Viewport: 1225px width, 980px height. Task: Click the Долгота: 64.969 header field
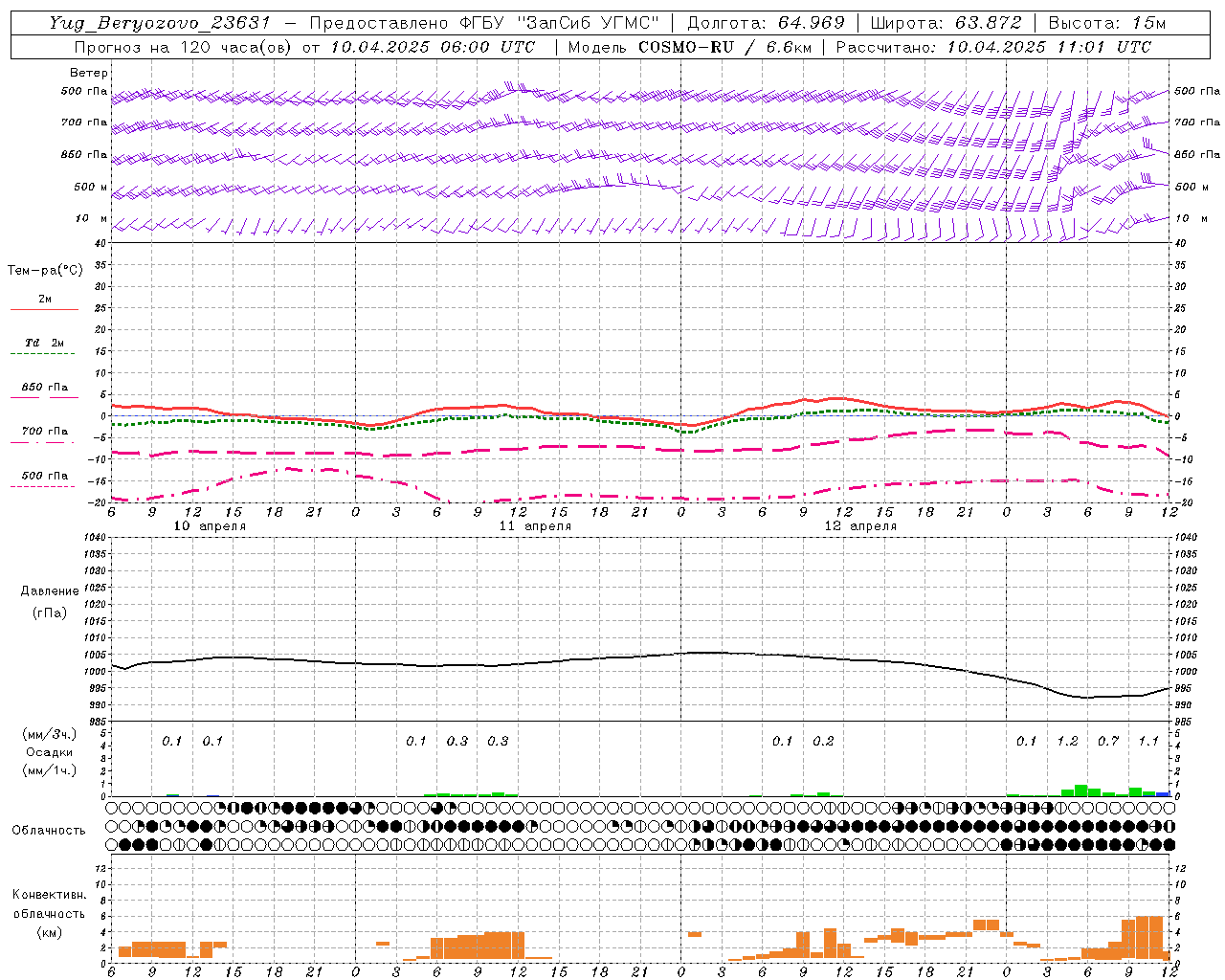766,23
